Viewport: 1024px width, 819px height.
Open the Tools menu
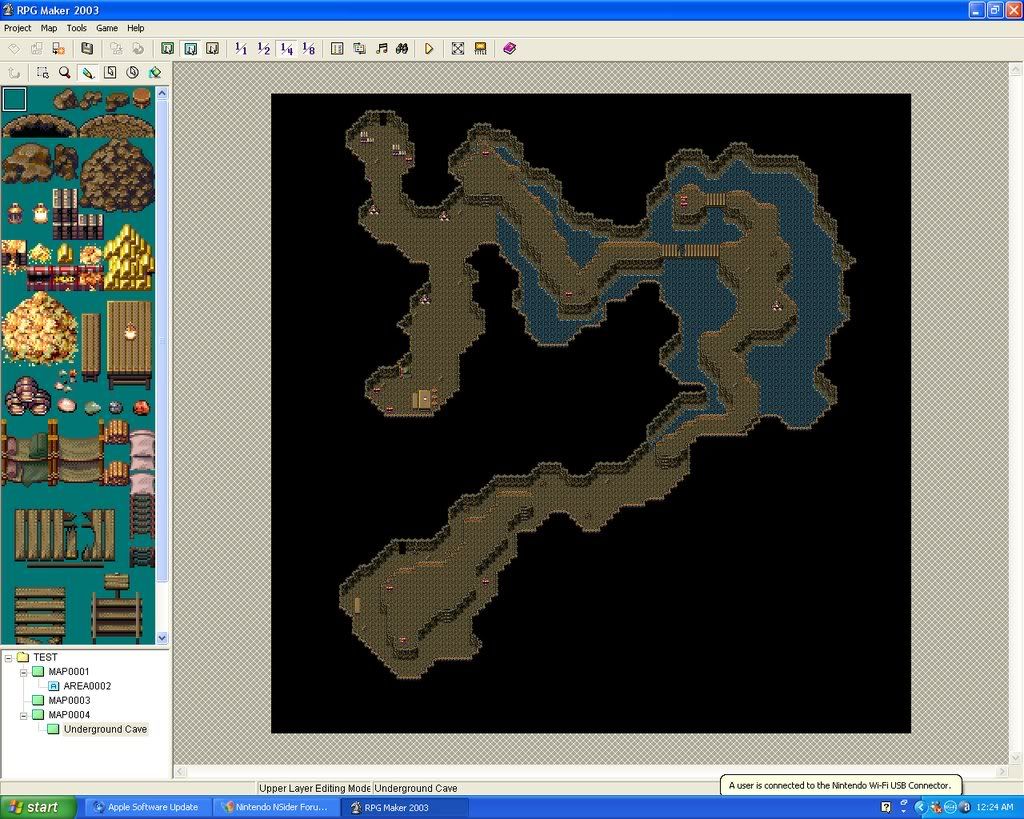tap(76, 28)
